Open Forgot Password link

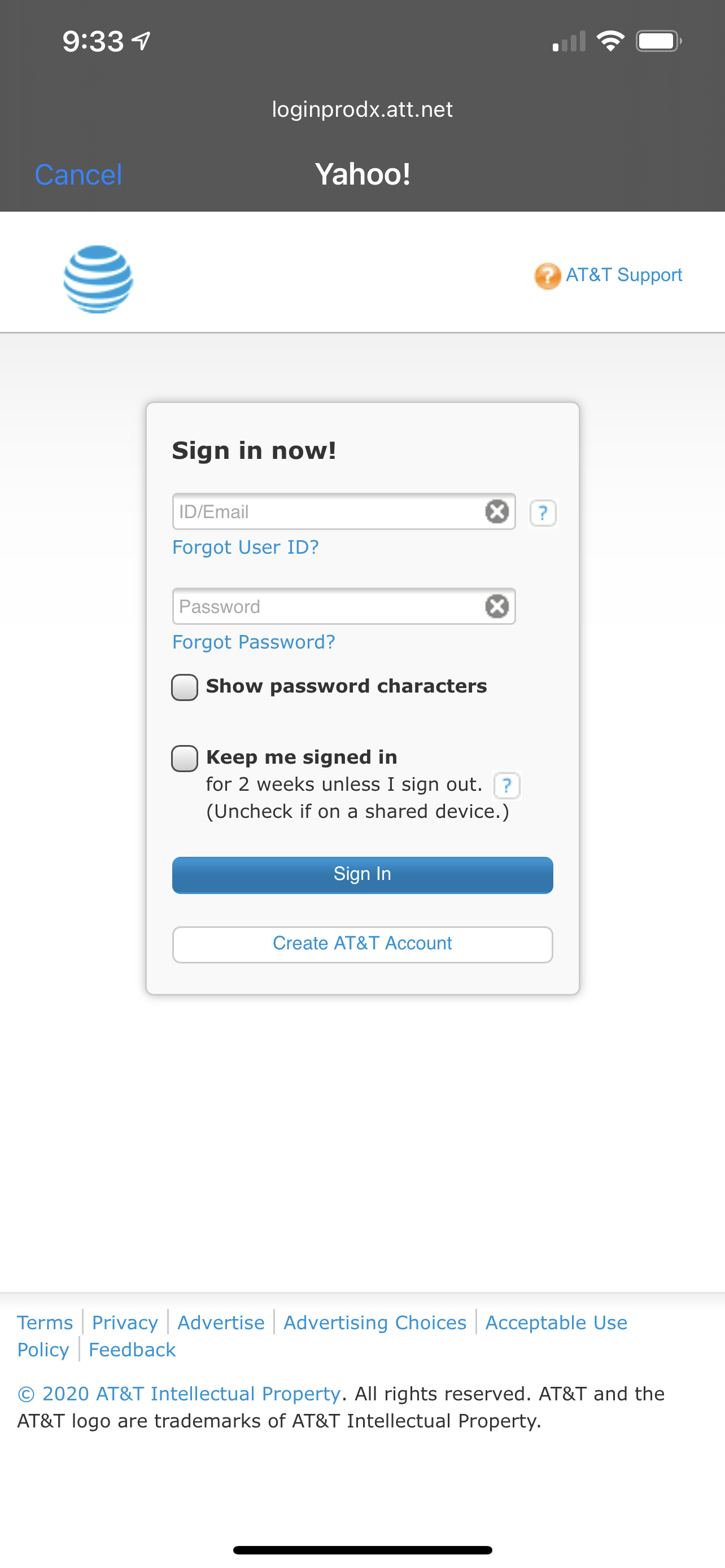(x=253, y=642)
